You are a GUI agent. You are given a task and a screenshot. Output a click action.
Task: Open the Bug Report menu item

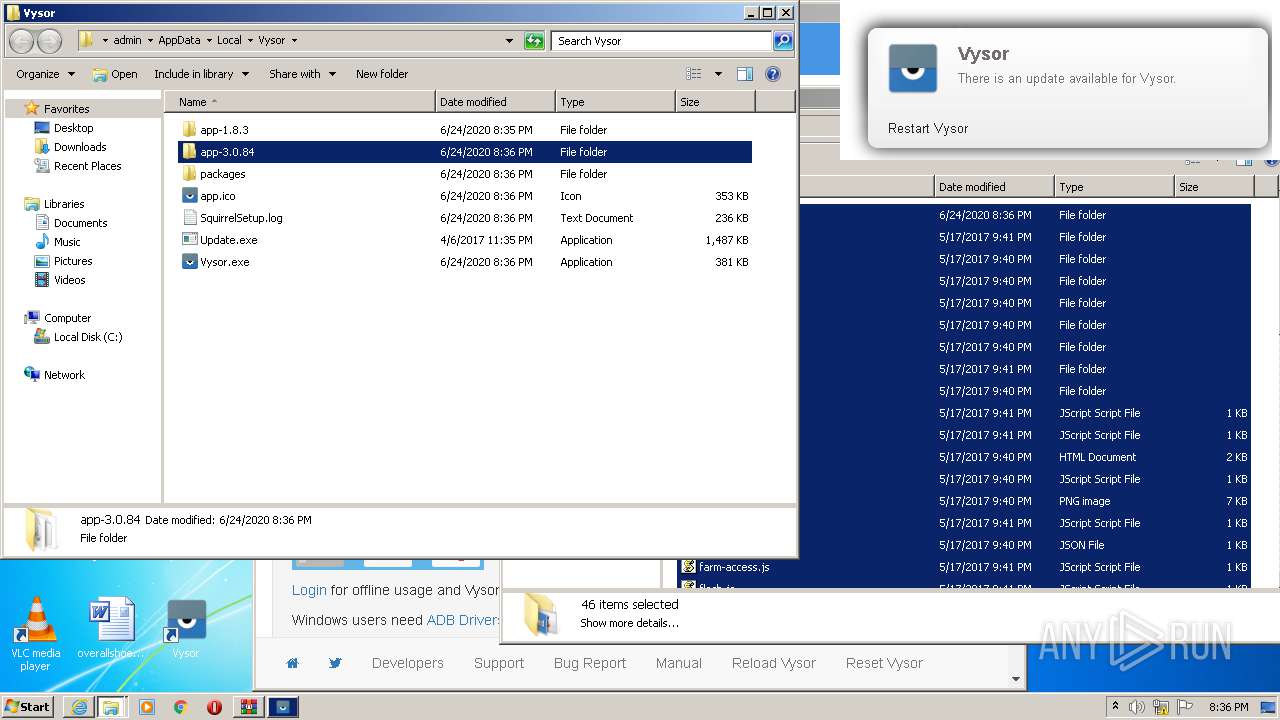590,663
